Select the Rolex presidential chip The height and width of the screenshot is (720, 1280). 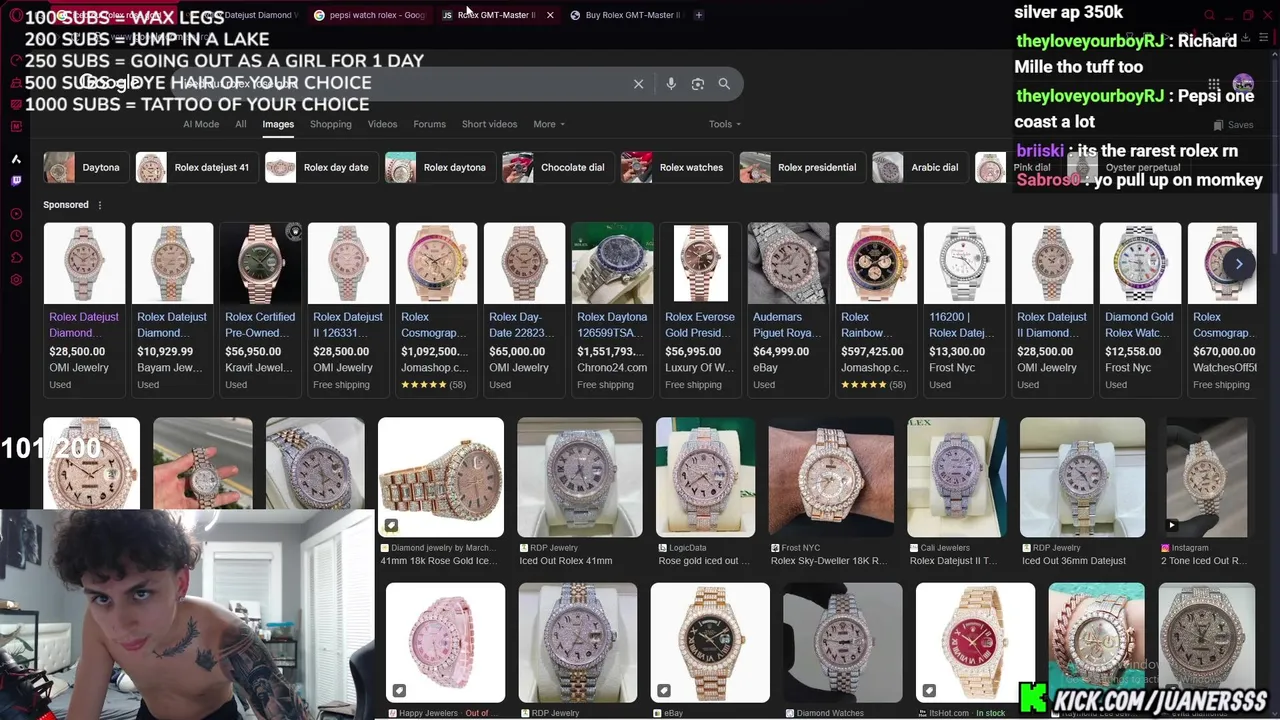click(x=801, y=168)
